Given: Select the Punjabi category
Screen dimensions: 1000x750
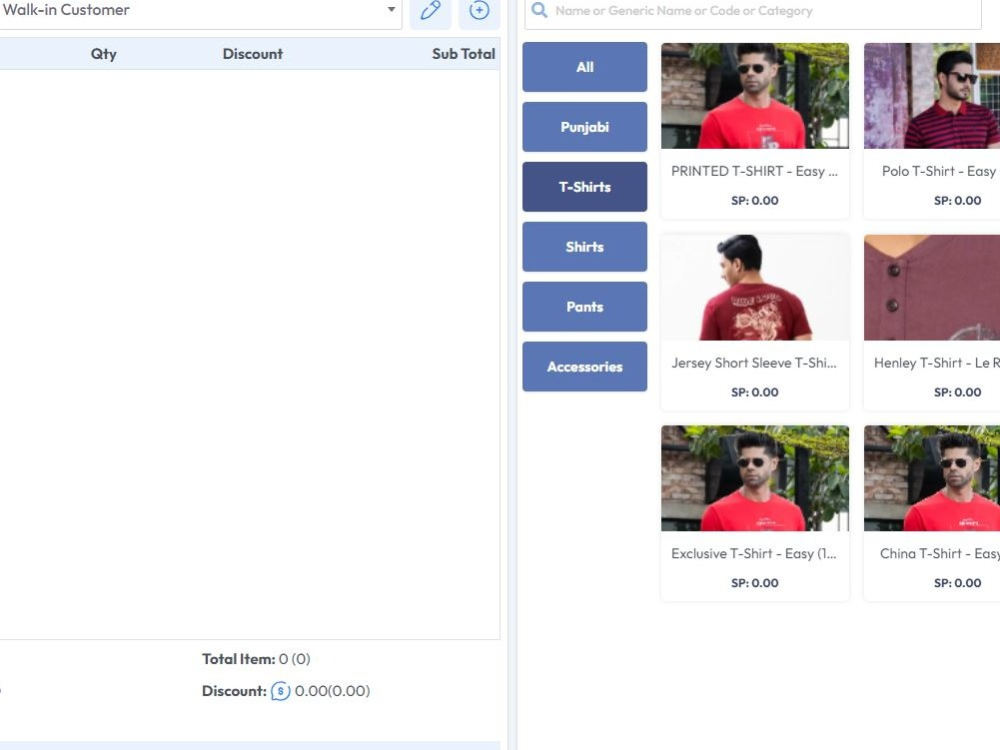Looking at the screenshot, I should click(585, 127).
